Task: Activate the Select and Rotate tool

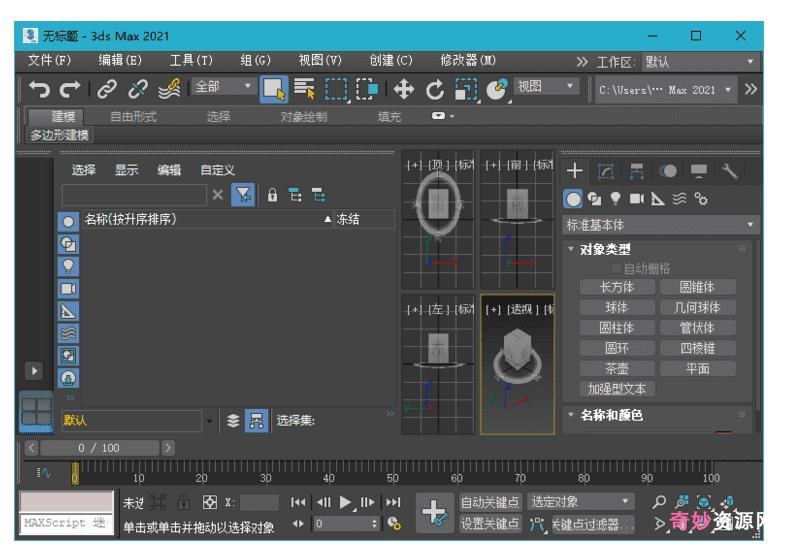Action: tap(435, 90)
